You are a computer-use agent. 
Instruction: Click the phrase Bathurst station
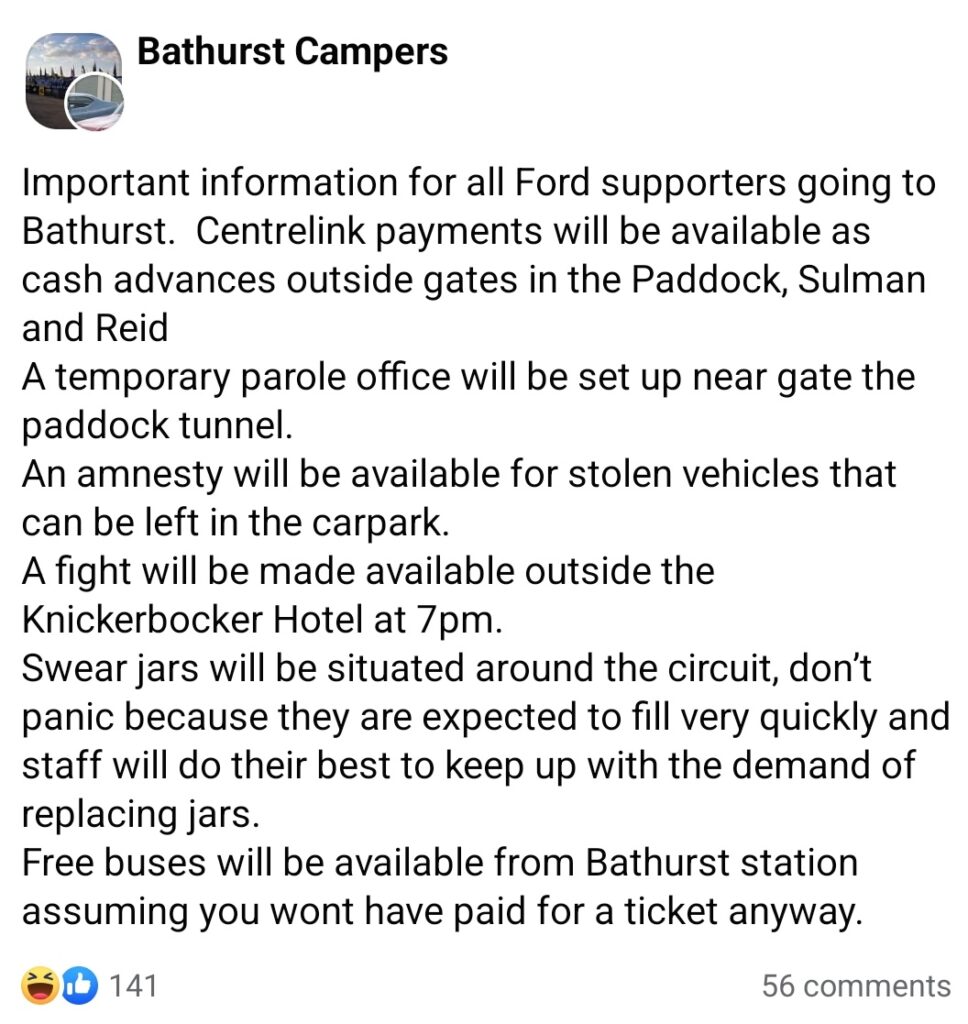(x=721, y=863)
